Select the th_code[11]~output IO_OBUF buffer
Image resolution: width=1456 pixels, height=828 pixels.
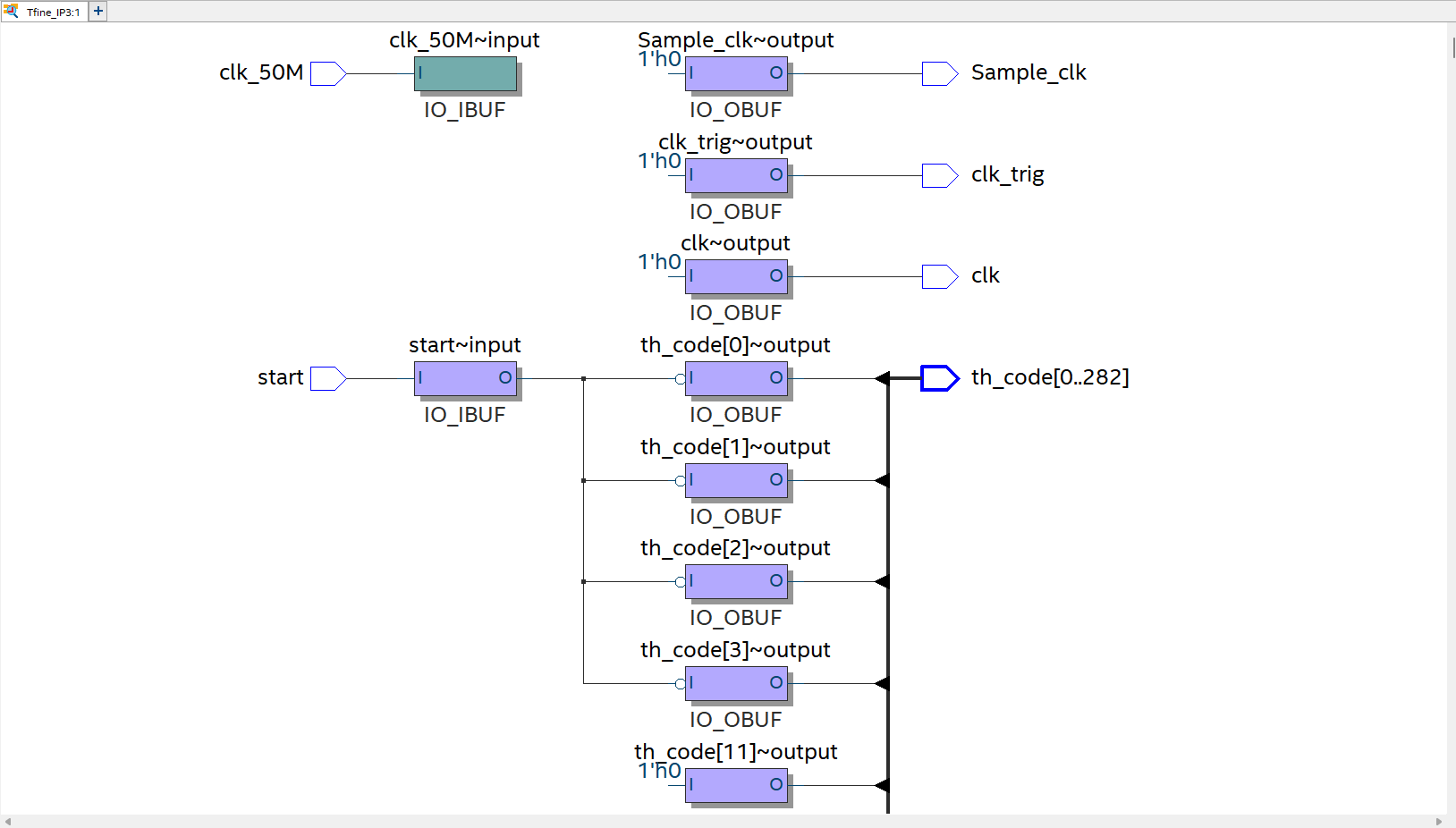(736, 785)
